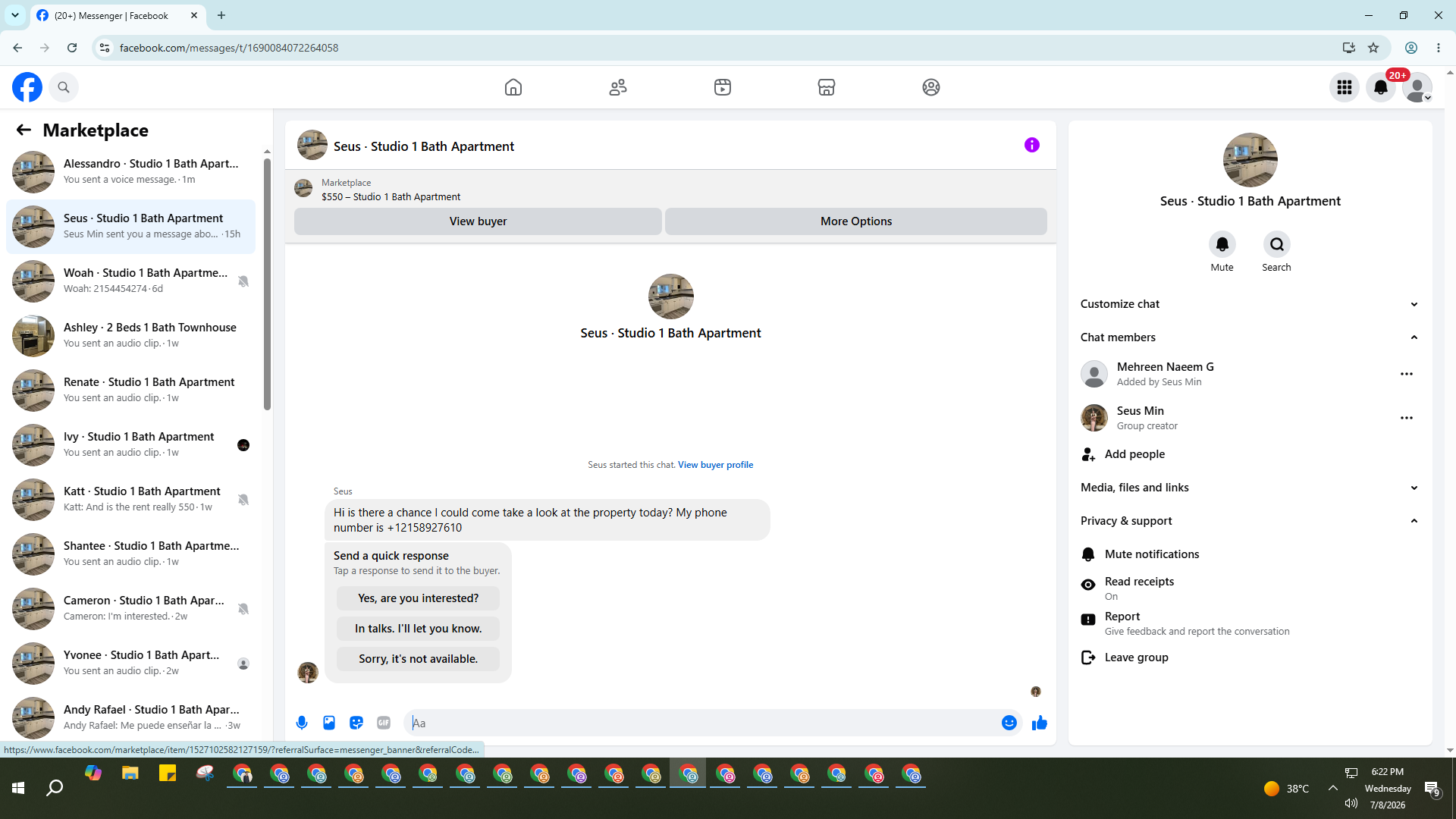Screen dimensions: 1456x819
Task: Open notifications bell with 20+ badge
Action: 1381,87
